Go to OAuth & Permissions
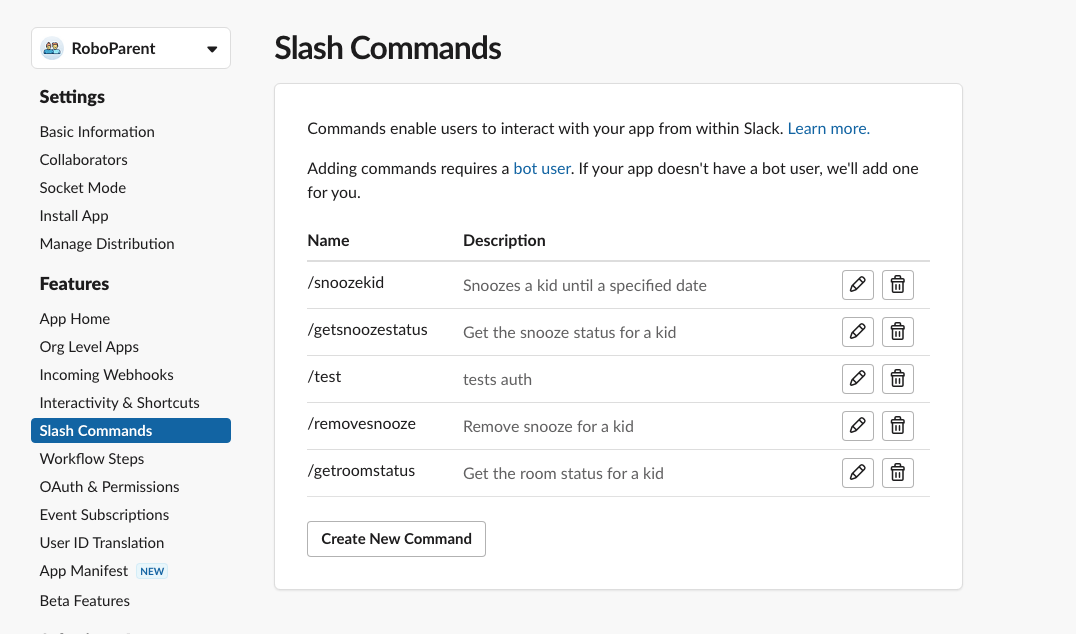Screen dimensions: 1076x634 (108, 486)
